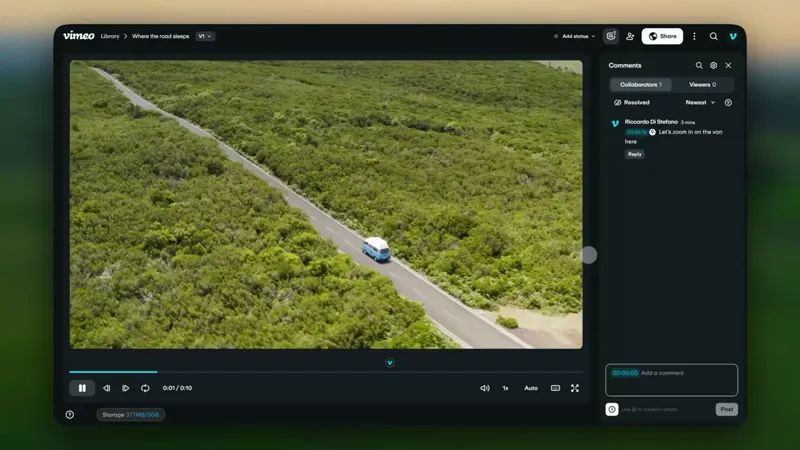Step back one frame
The image size is (800, 450).
107,388
